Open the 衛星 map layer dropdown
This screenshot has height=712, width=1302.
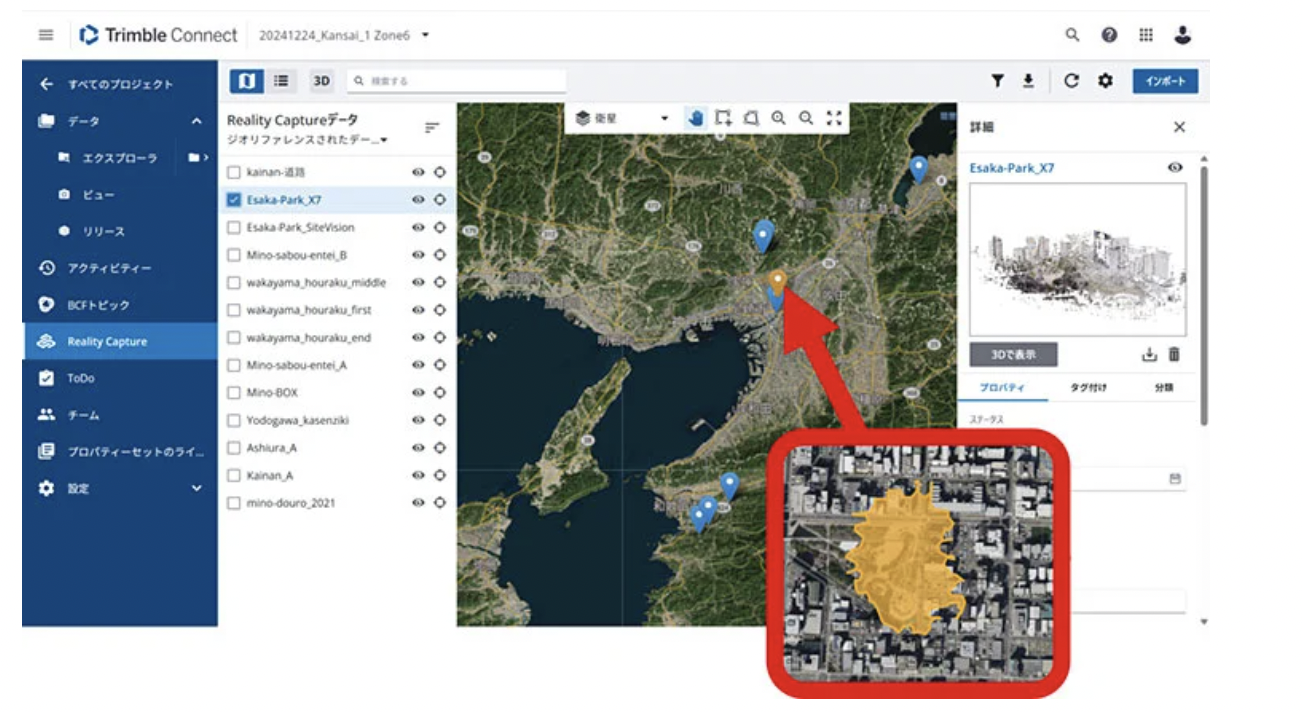coord(622,118)
